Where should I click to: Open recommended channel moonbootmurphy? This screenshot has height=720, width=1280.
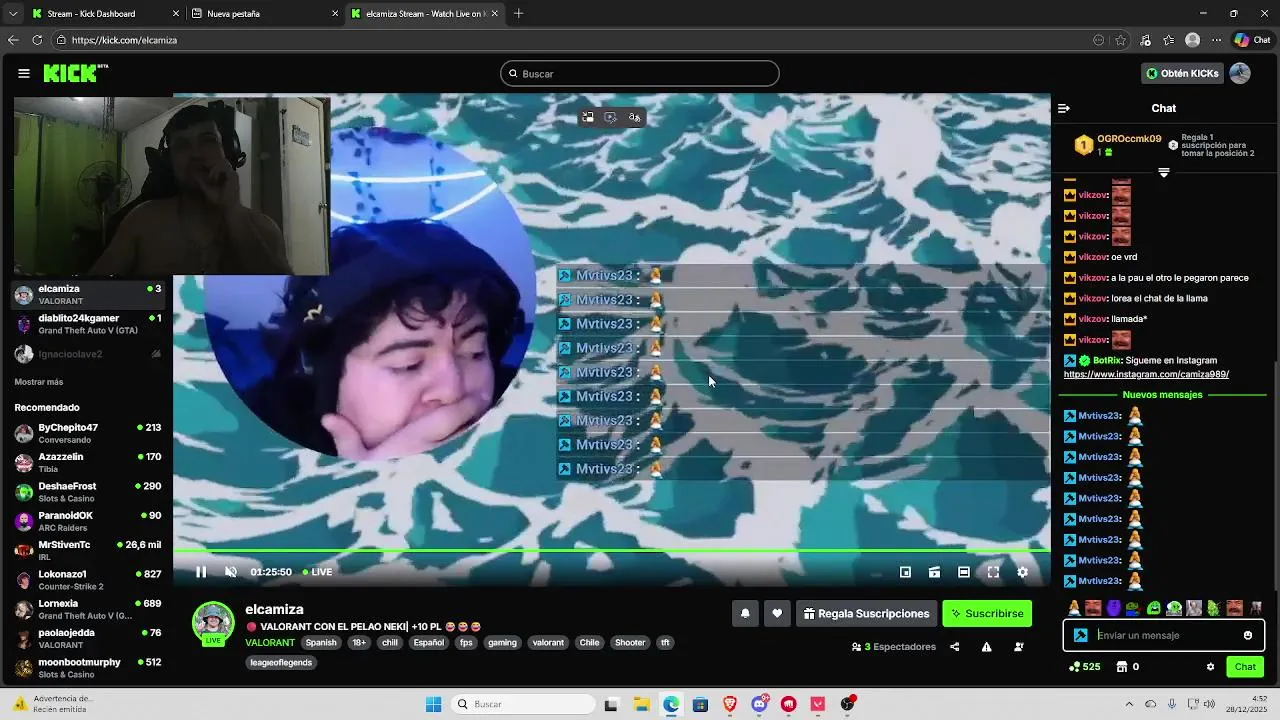[x=88, y=668]
